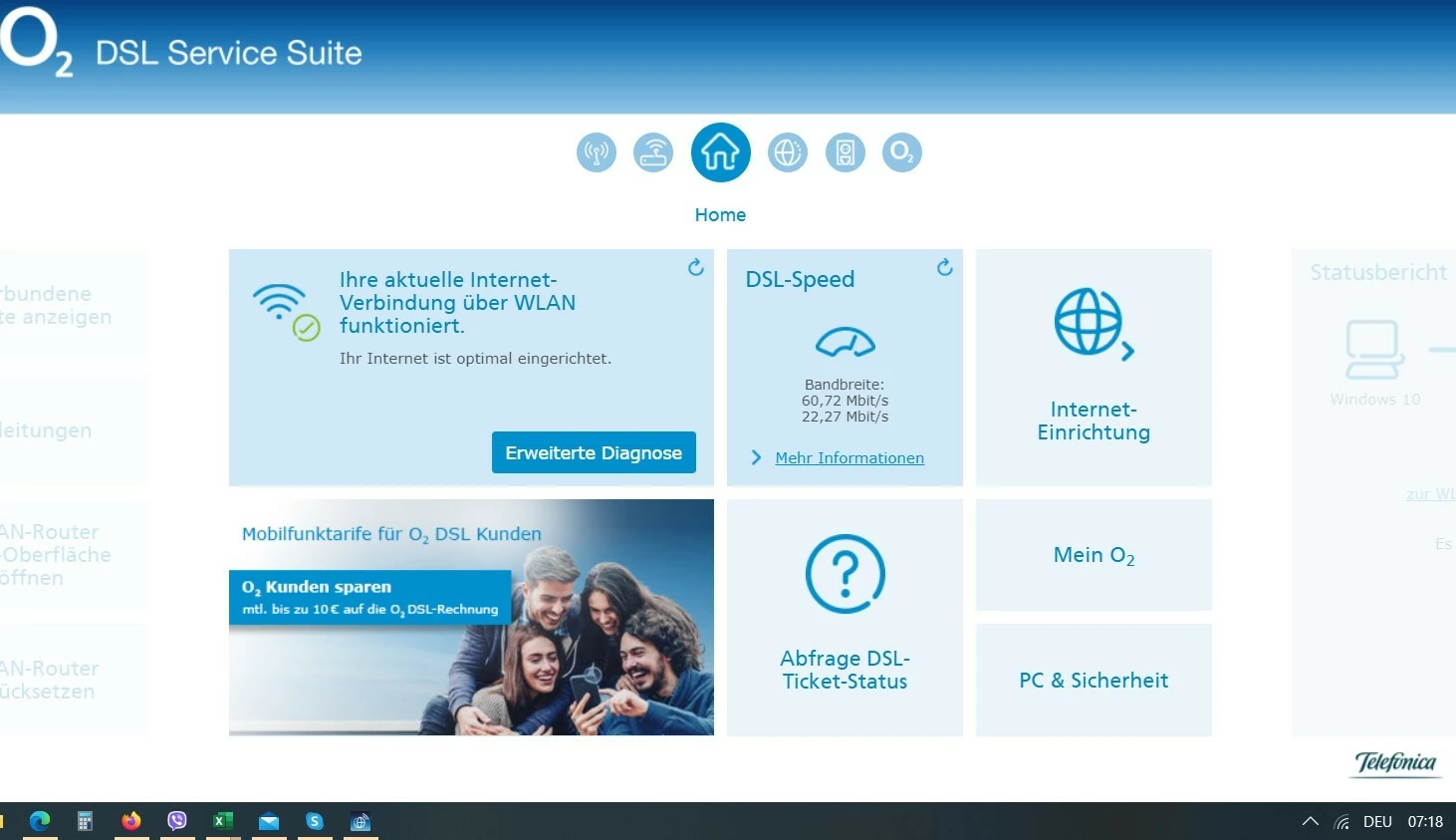
Task: Open the PC & Sicherheit tile
Action: 1093,681
